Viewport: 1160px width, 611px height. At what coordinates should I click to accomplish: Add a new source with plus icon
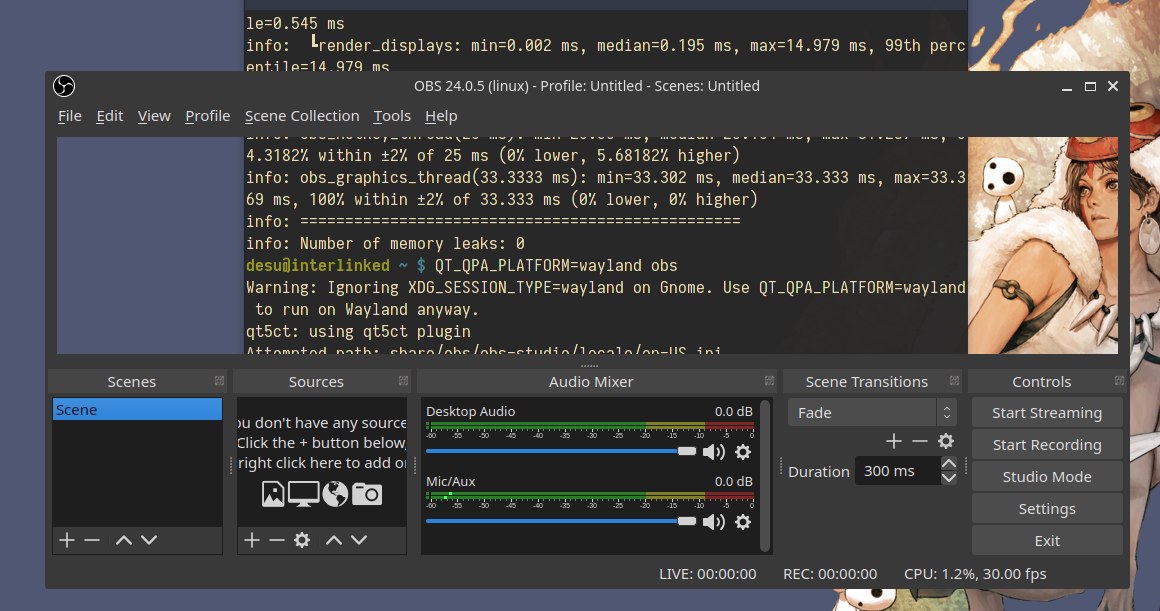(x=252, y=540)
